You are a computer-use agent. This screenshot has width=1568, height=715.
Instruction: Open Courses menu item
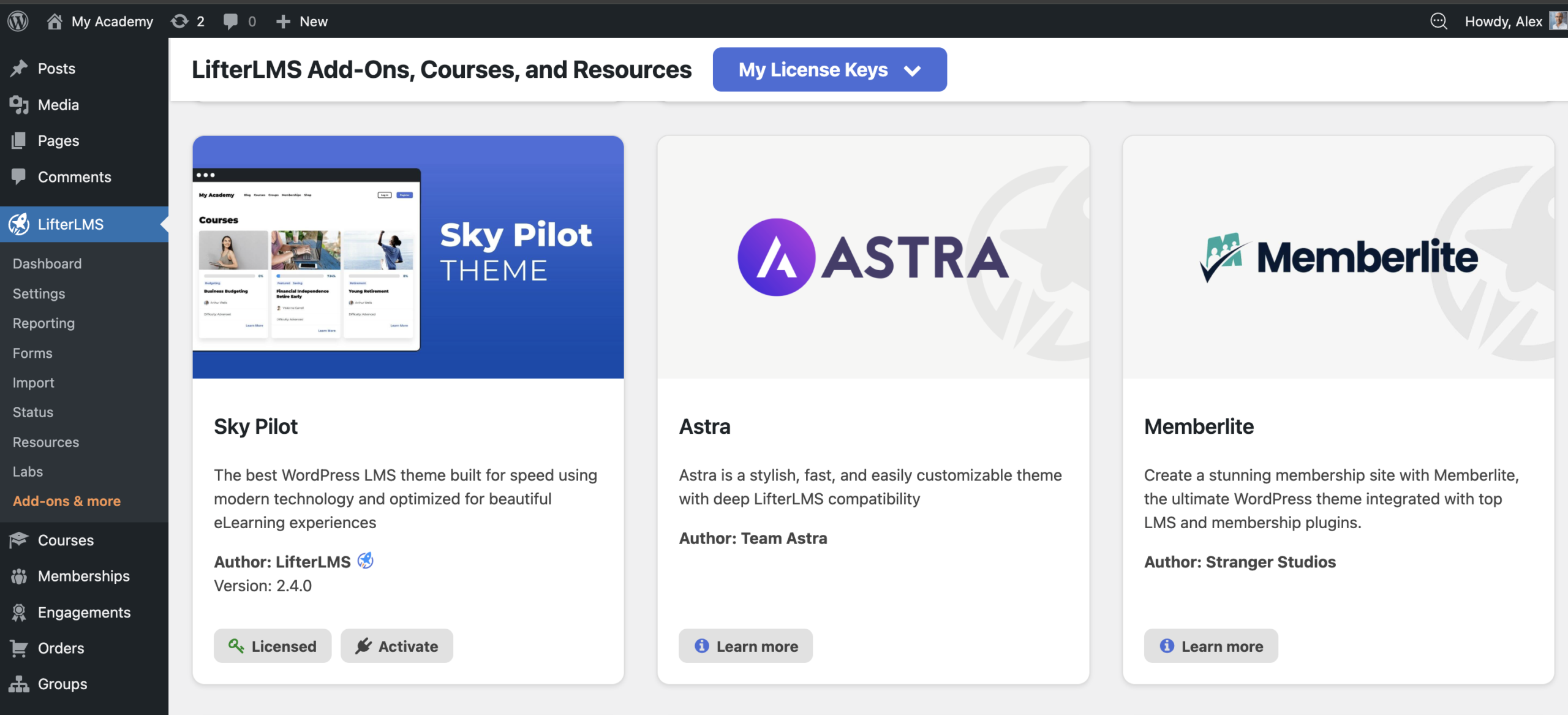[84, 540]
